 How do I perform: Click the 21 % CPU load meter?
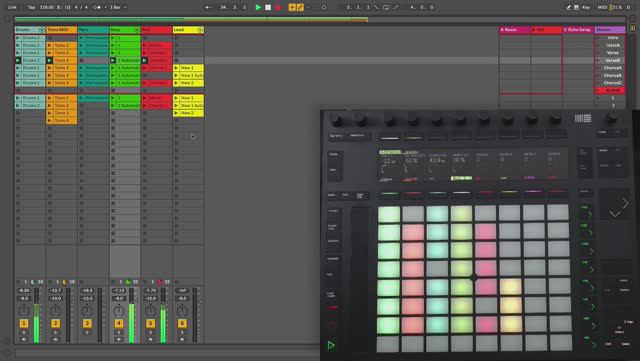coord(616,7)
